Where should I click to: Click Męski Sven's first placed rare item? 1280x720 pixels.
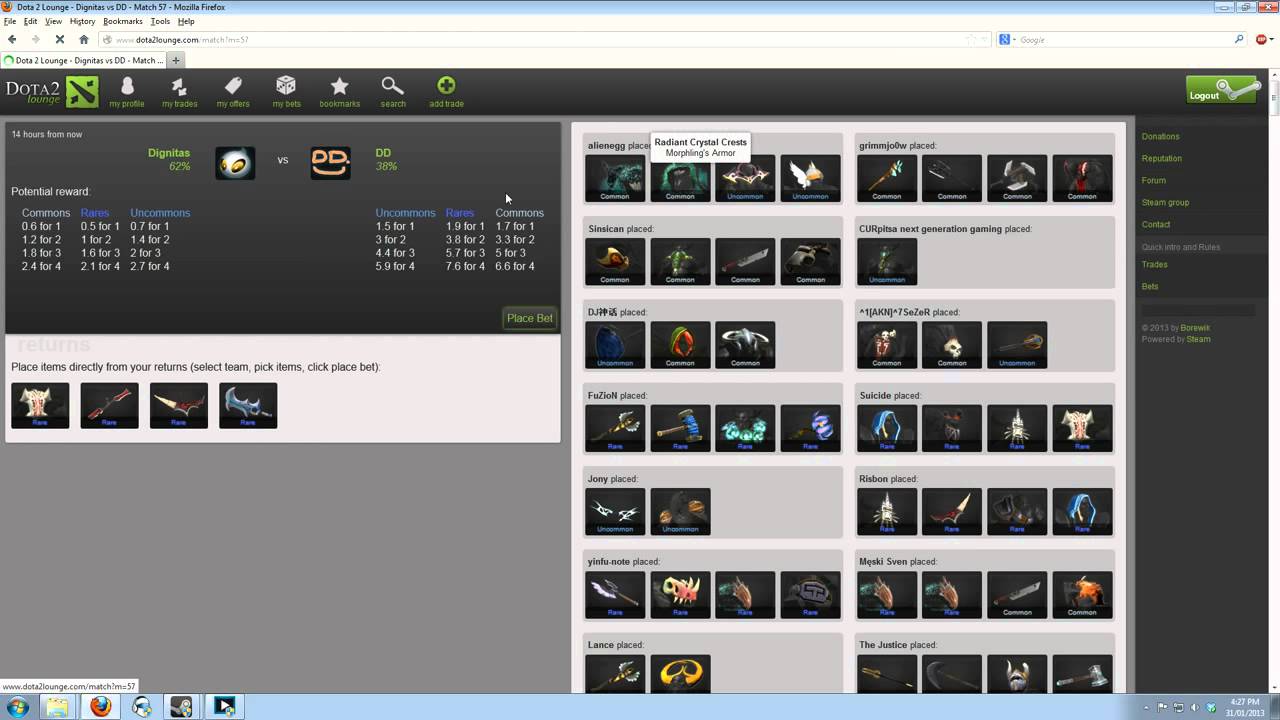coord(887,594)
